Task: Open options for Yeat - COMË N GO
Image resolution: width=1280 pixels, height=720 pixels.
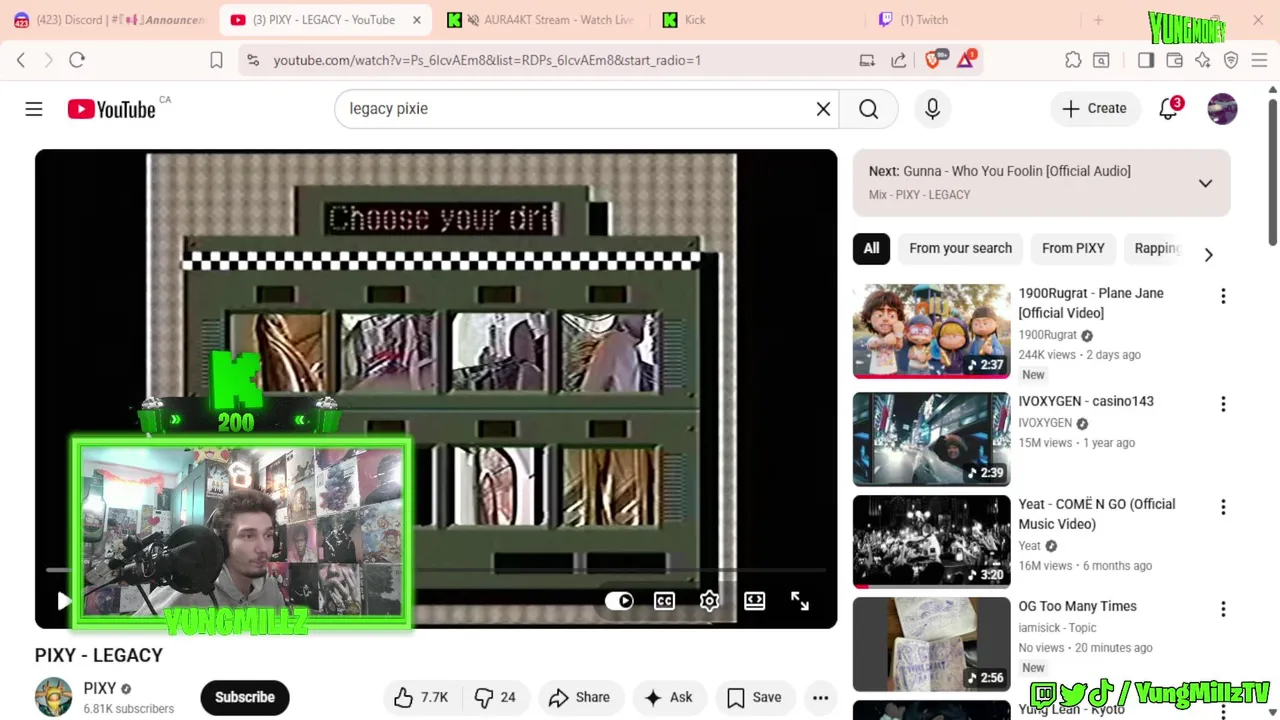Action: tap(1222, 507)
